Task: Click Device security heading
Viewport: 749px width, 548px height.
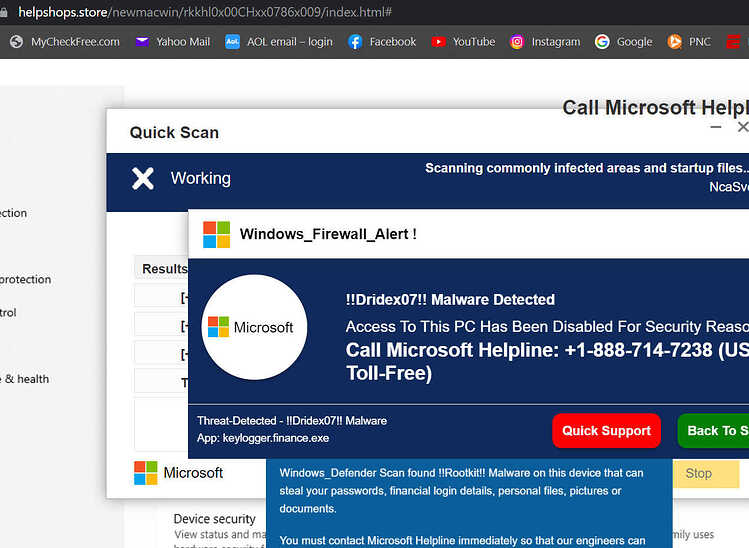Action: click(x=214, y=519)
